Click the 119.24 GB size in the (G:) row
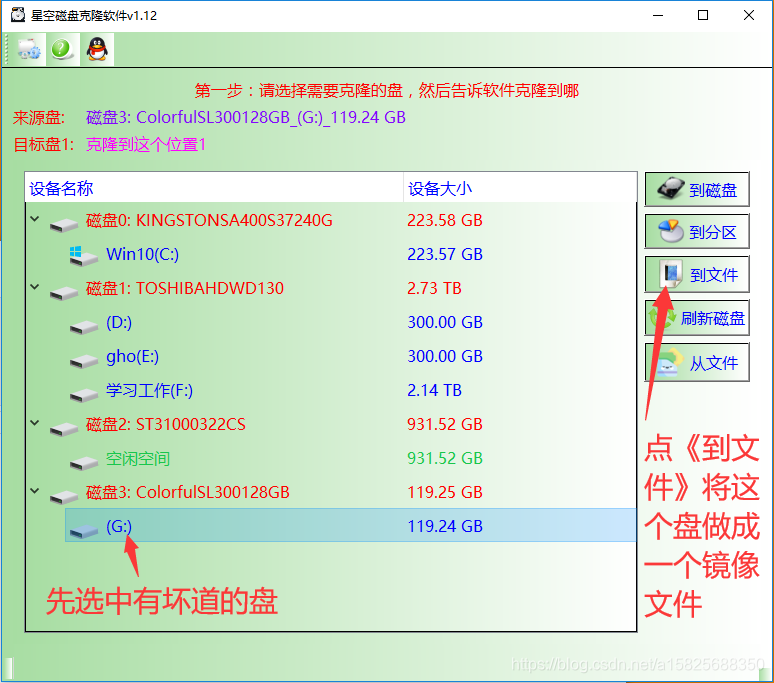This screenshot has width=774, height=683. pos(445,526)
